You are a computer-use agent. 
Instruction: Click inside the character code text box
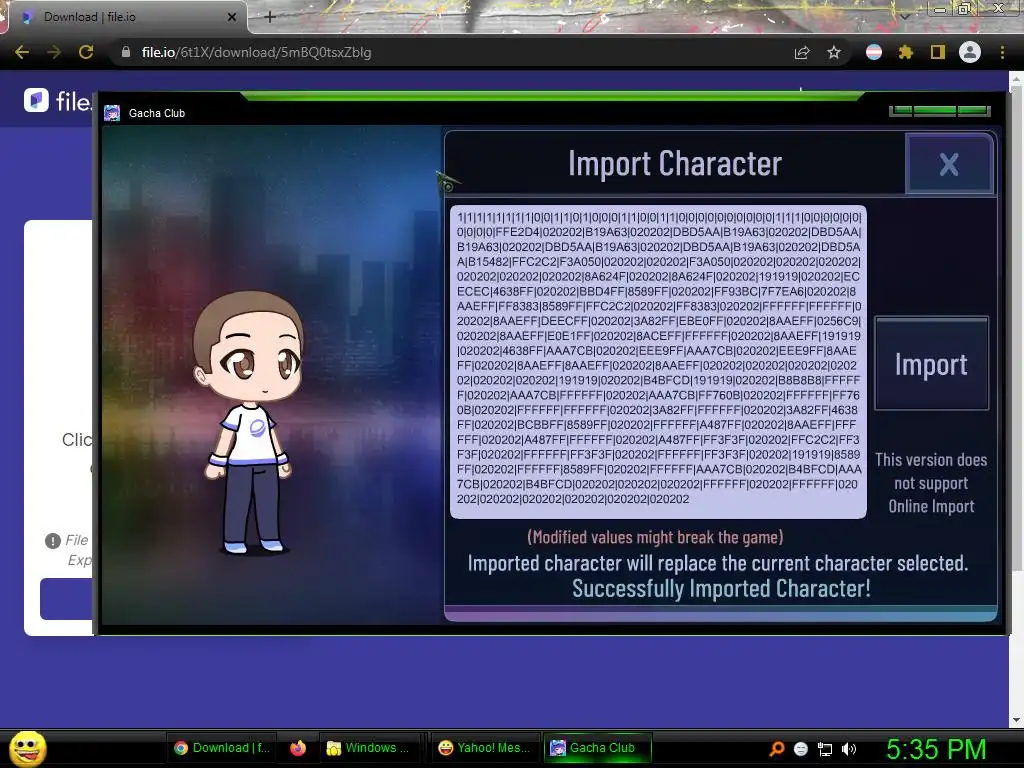click(x=658, y=362)
